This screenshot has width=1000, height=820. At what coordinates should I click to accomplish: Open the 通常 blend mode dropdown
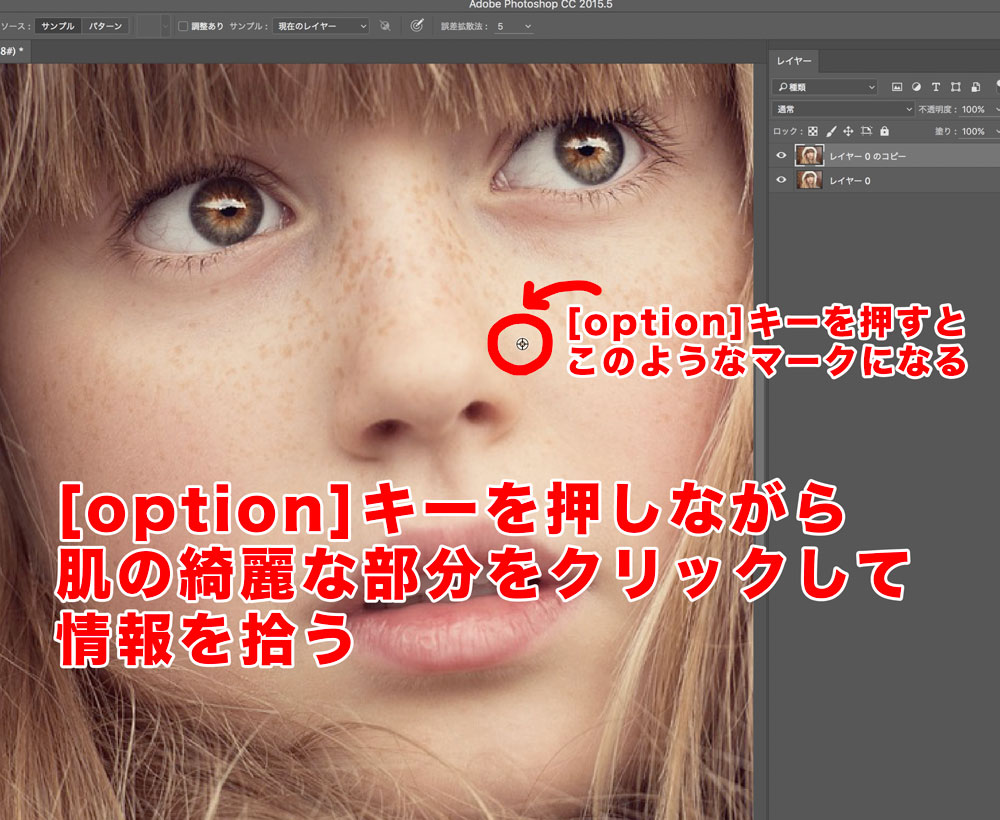coord(843,109)
